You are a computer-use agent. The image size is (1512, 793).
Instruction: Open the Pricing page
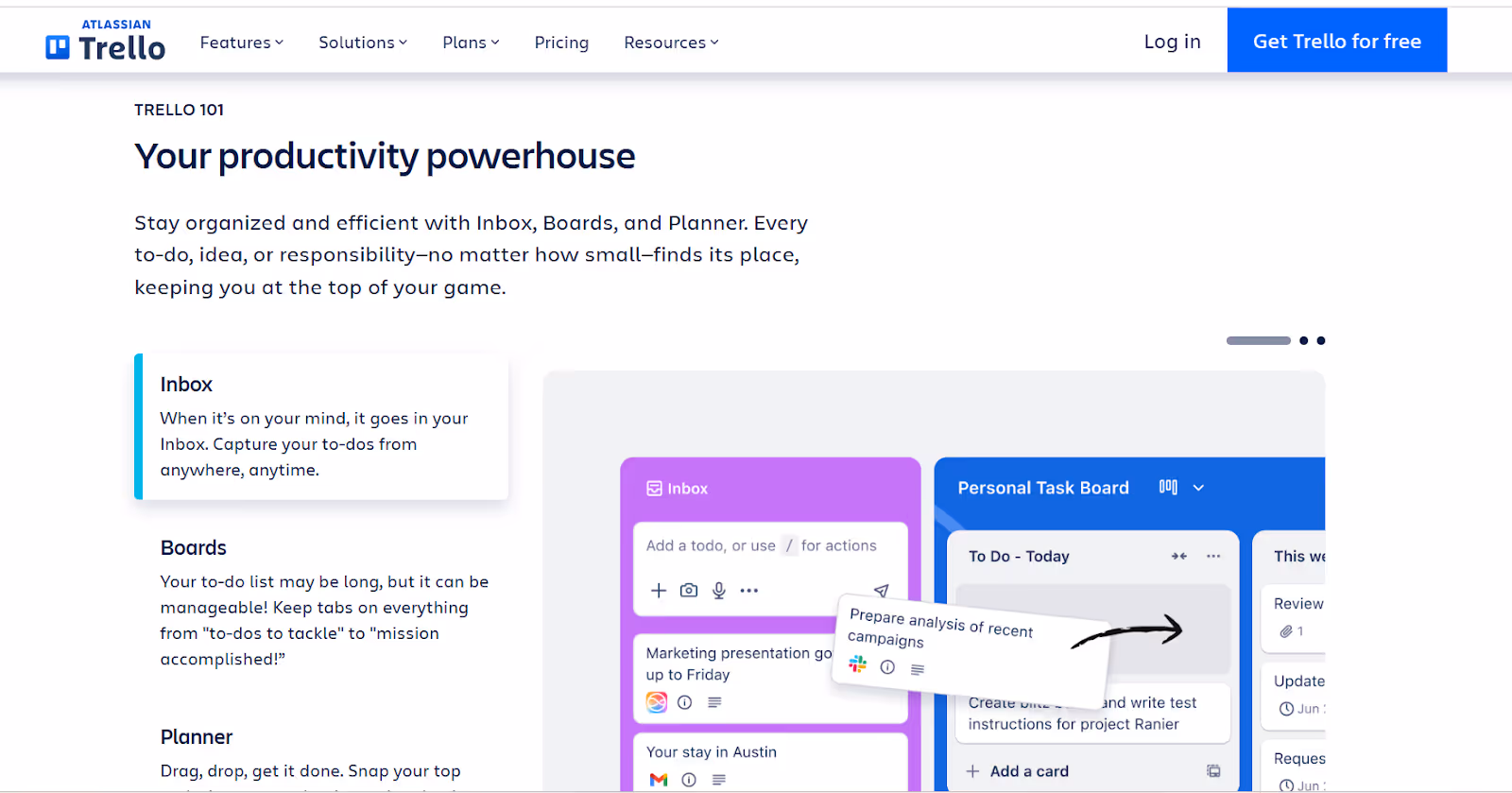point(561,43)
